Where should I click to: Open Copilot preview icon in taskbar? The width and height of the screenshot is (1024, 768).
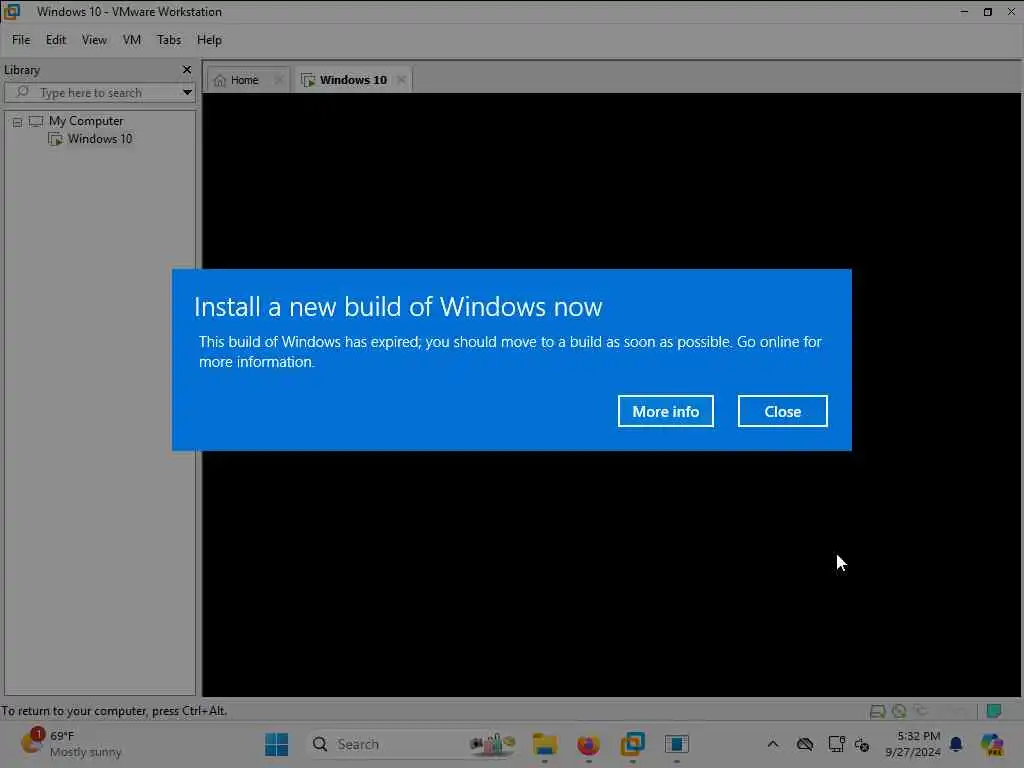coord(991,744)
